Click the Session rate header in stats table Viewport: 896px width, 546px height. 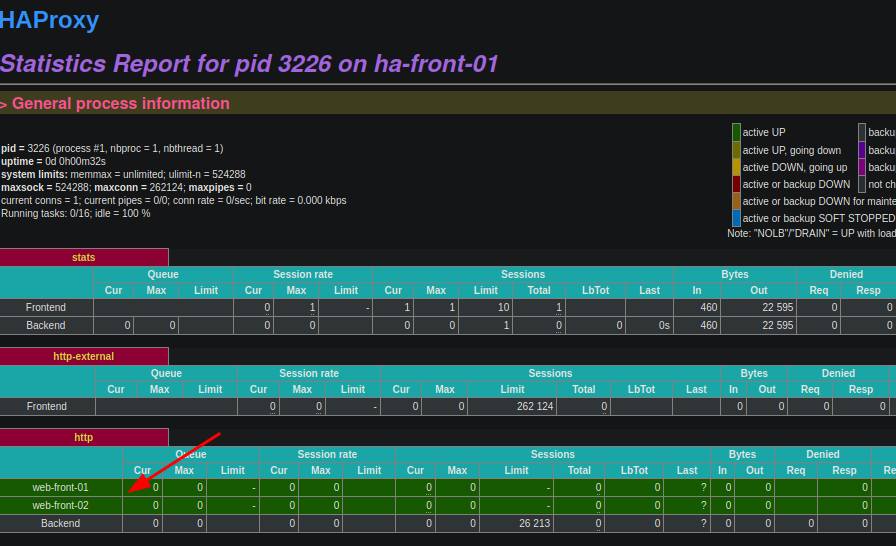click(x=303, y=274)
